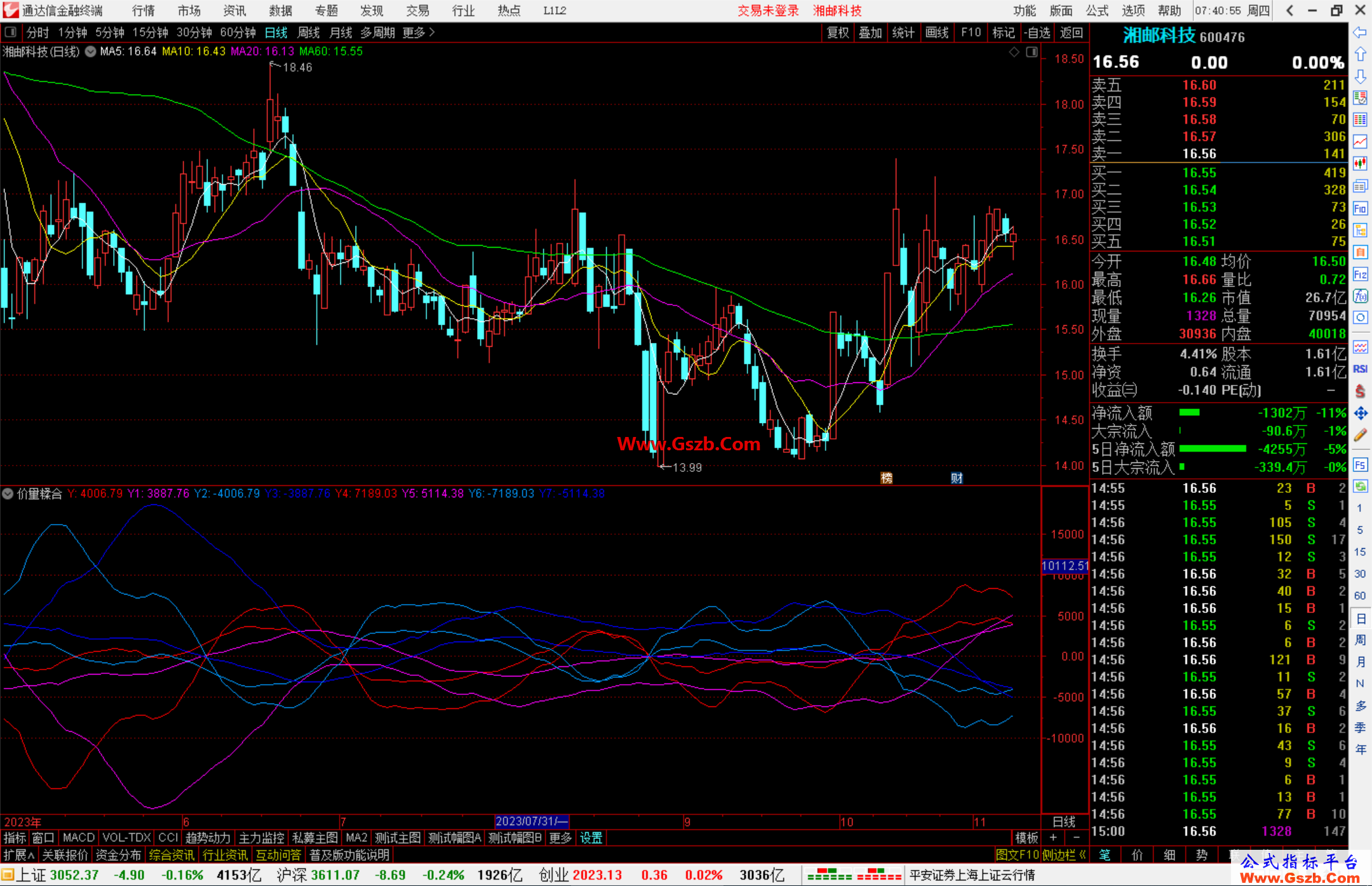Switch to the 周线 period tab
1372x886 pixels.
pyautogui.click(x=309, y=32)
